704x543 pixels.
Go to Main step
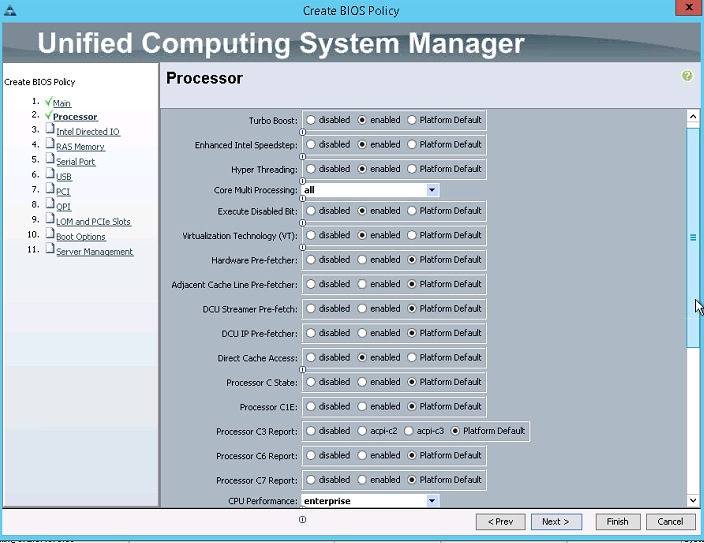(x=62, y=103)
